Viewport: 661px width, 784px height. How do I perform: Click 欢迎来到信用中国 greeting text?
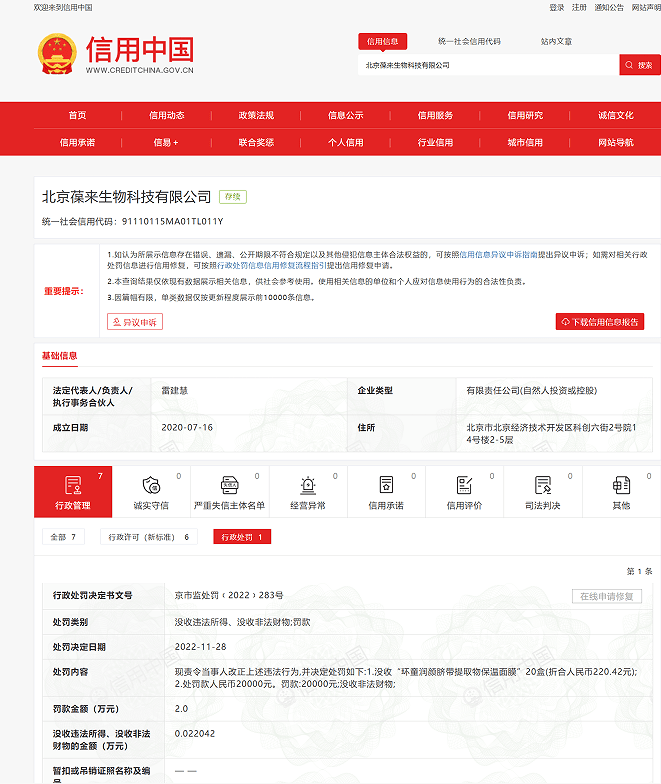point(63,8)
